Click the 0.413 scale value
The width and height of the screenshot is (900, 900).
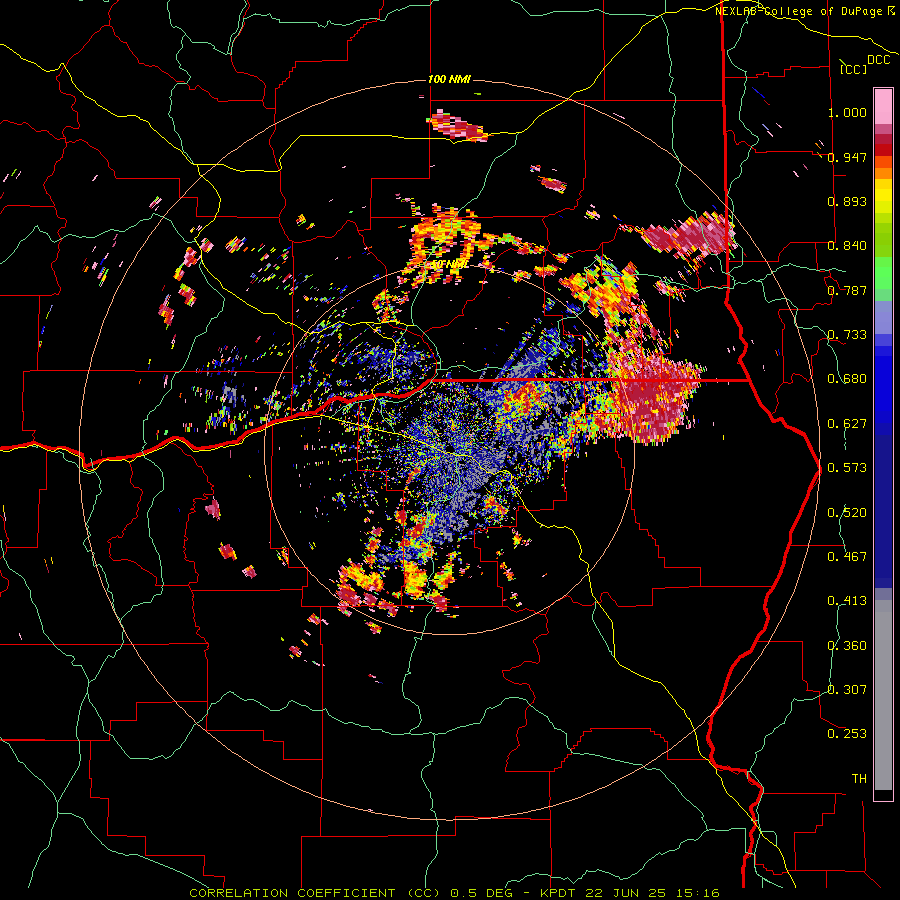tap(847, 601)
